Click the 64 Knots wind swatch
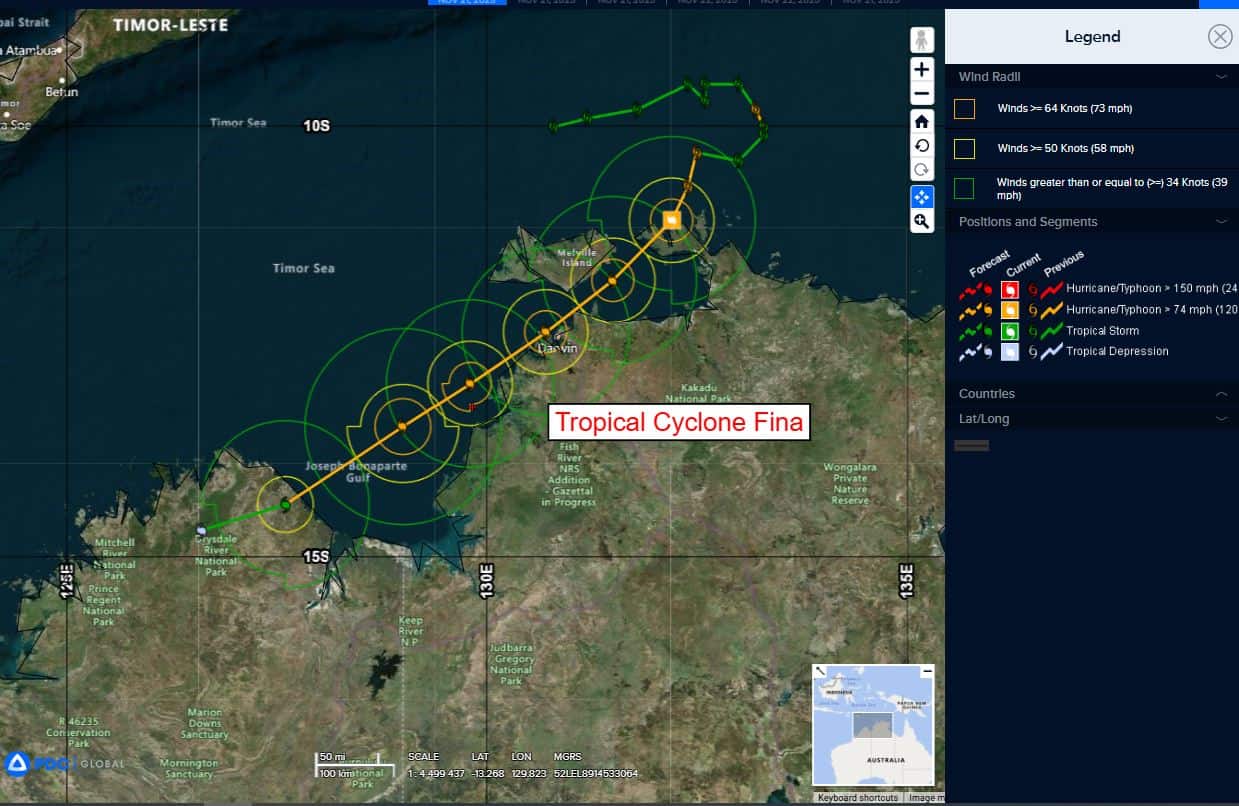The width and height of the screenshot is (1239, 806). [964, 109]
